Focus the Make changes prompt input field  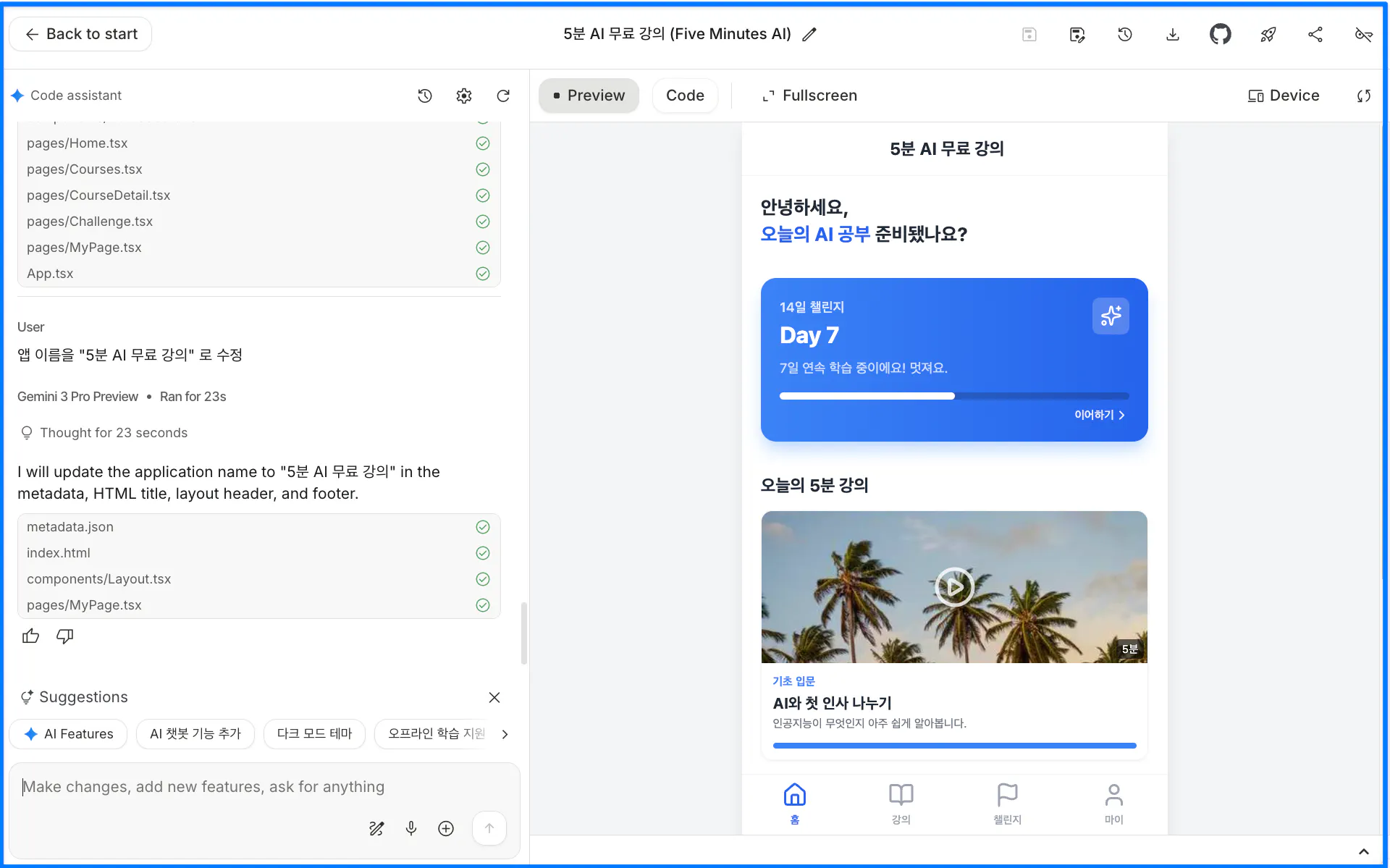[x=203, y=787]
